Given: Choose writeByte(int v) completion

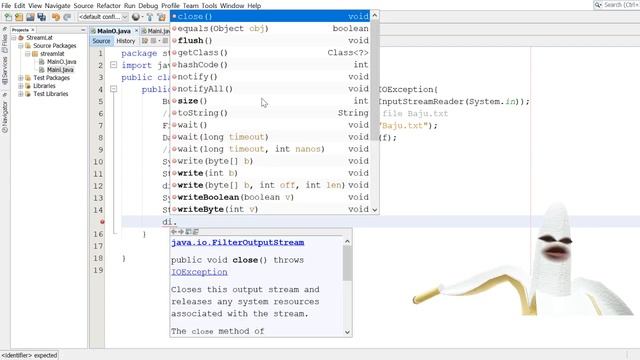Looking at the screenshot, I should coord(270,209).
